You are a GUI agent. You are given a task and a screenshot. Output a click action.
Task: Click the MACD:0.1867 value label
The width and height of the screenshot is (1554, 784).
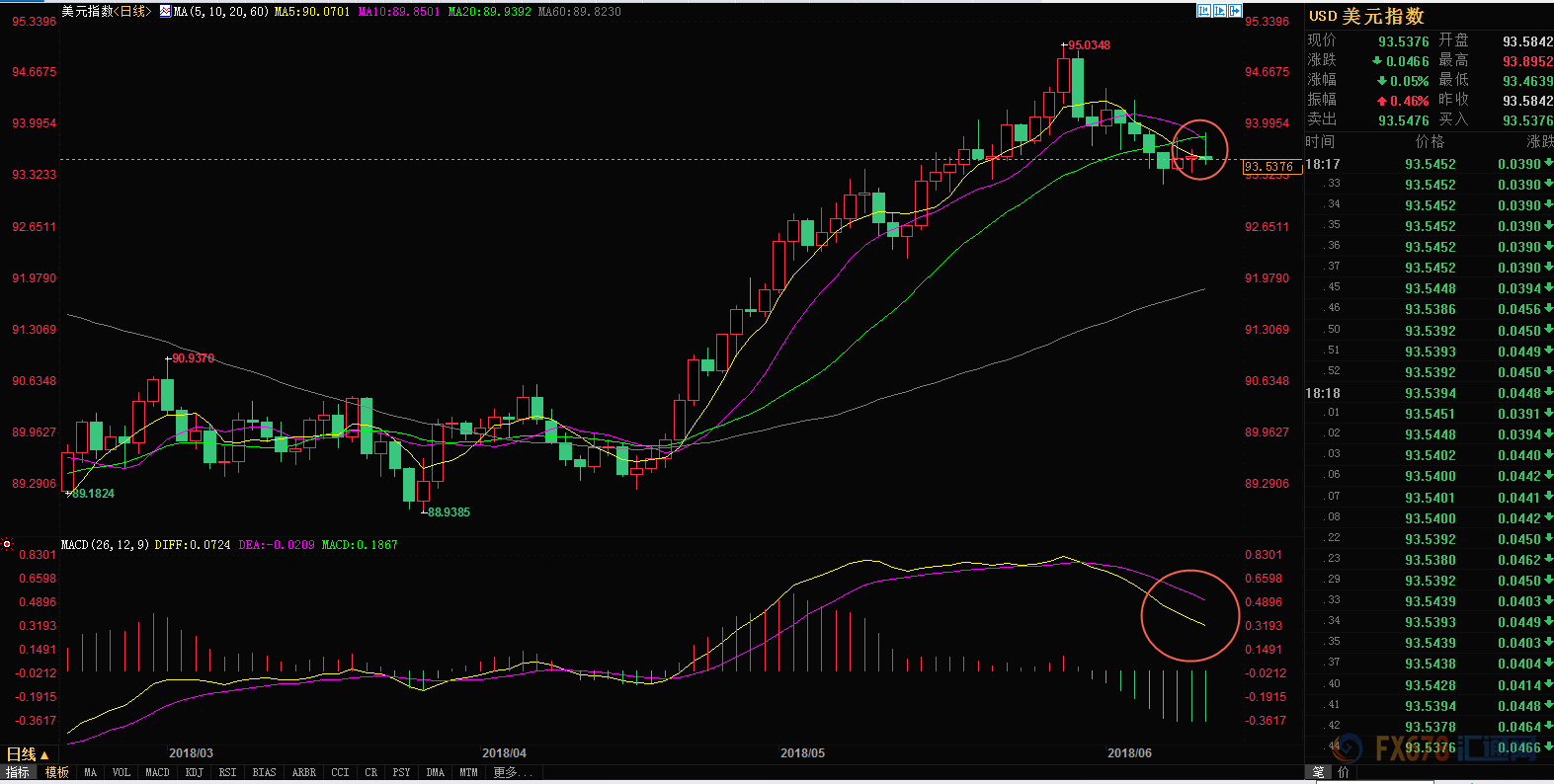click(x=360, y=545)
